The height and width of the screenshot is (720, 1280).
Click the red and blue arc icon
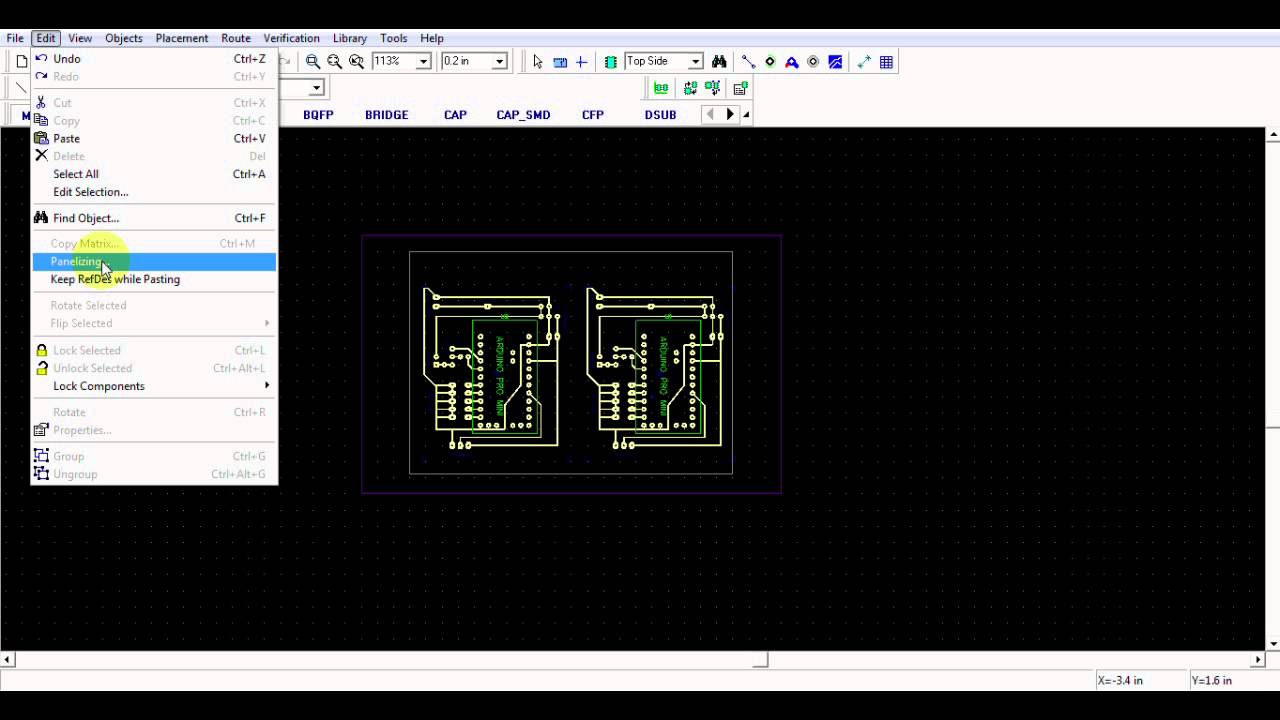[x=791, y=61]
